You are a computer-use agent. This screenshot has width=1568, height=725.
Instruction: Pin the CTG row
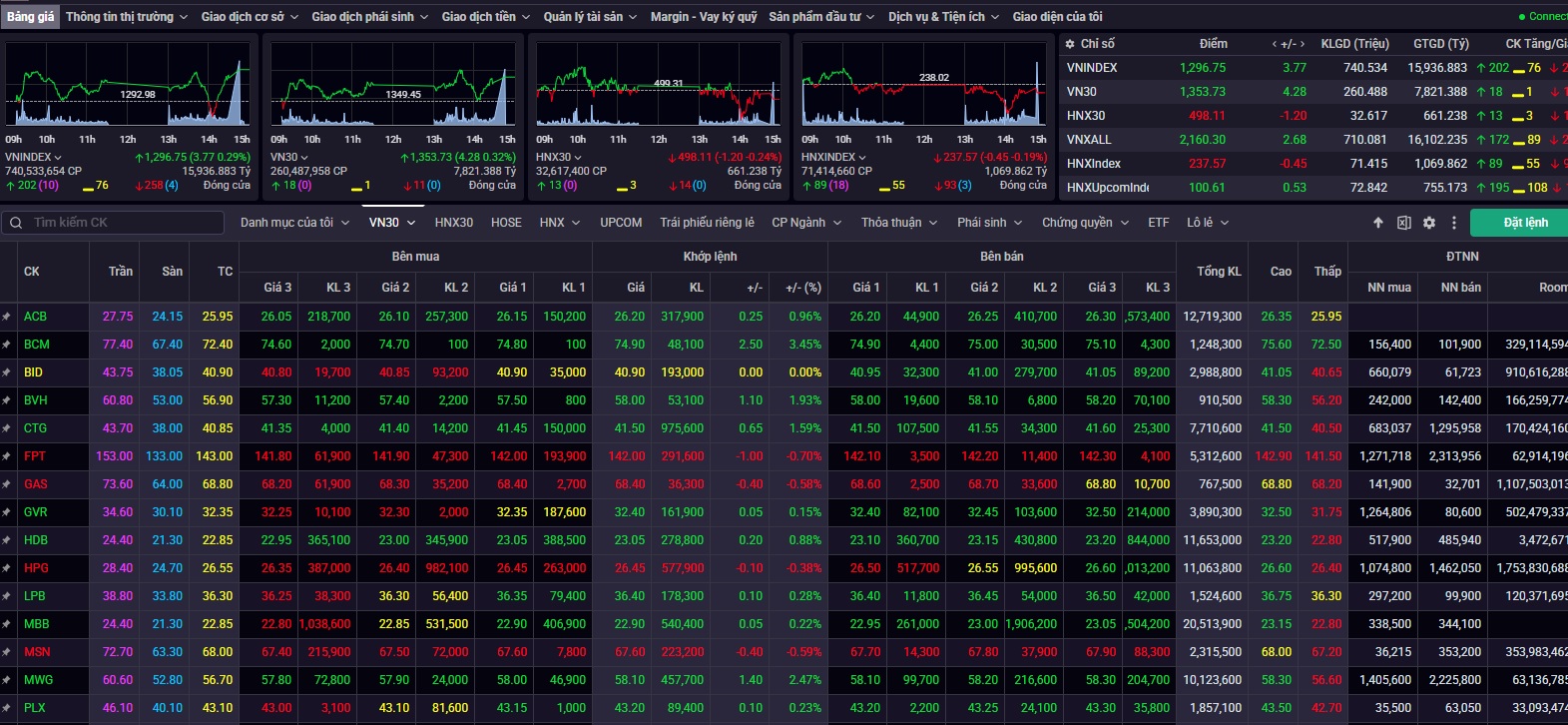point(7,428)
